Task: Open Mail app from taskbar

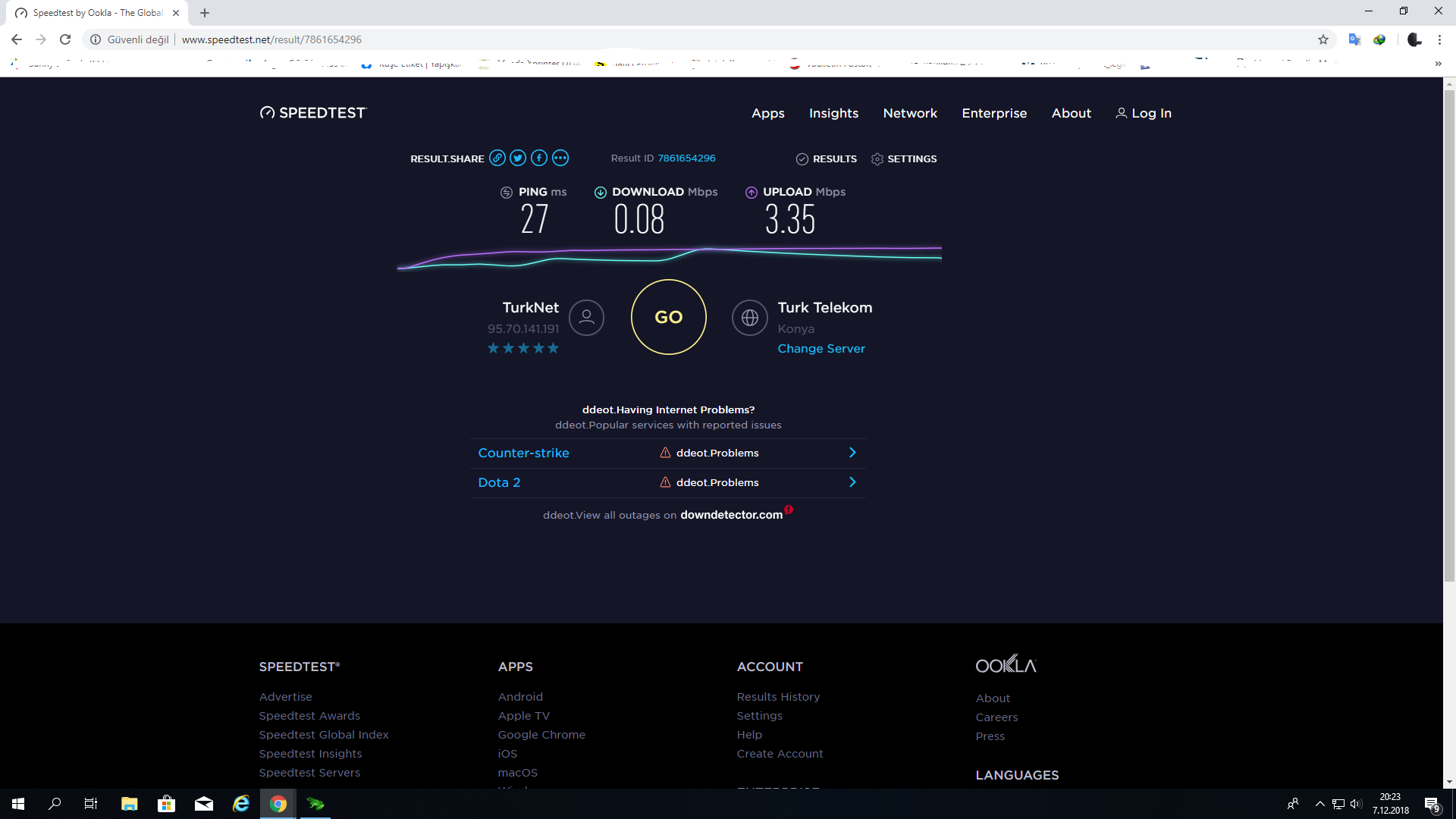Action: (x=203, y=804)
